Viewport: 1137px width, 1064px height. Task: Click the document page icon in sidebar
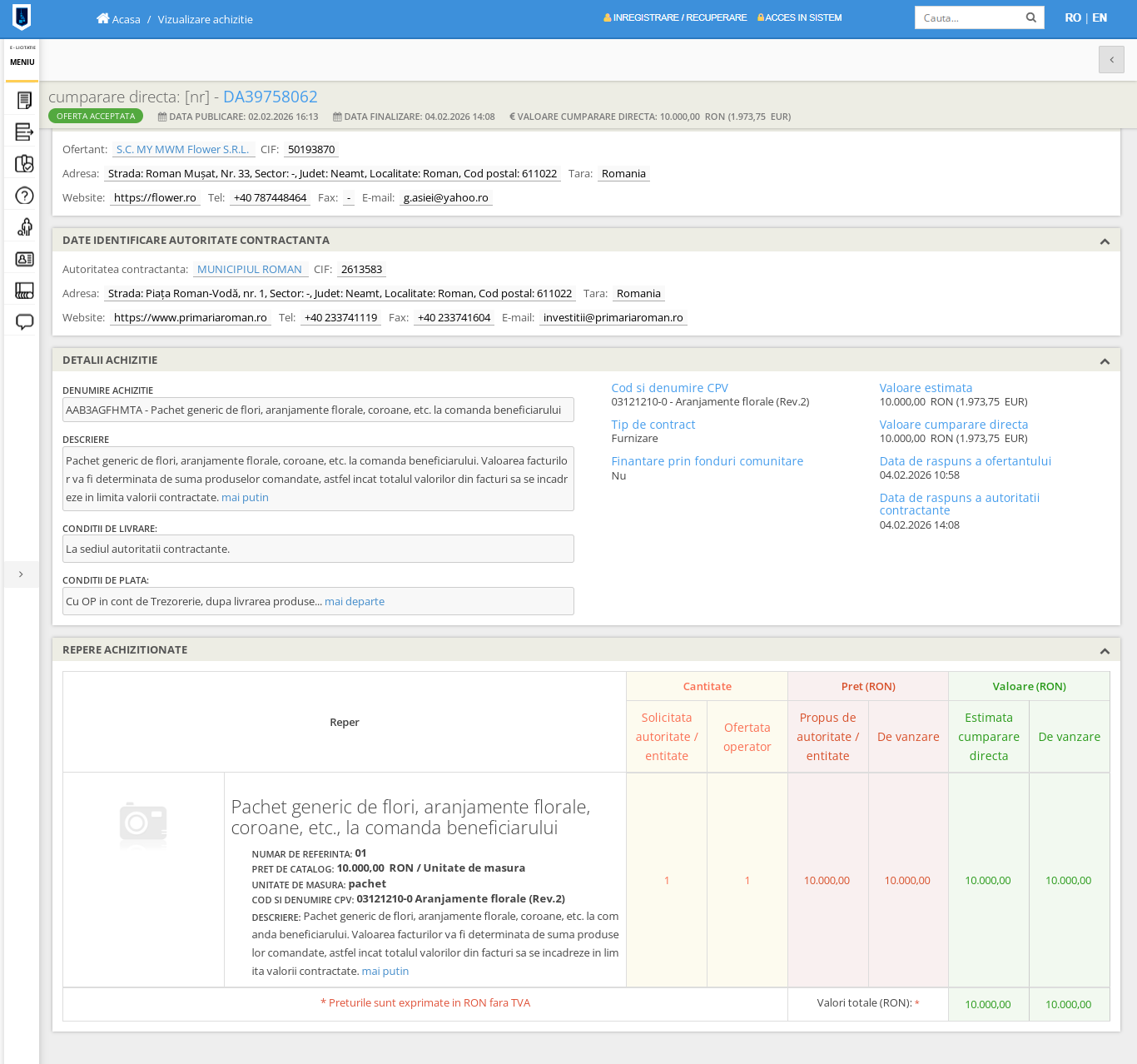[24, 101]
